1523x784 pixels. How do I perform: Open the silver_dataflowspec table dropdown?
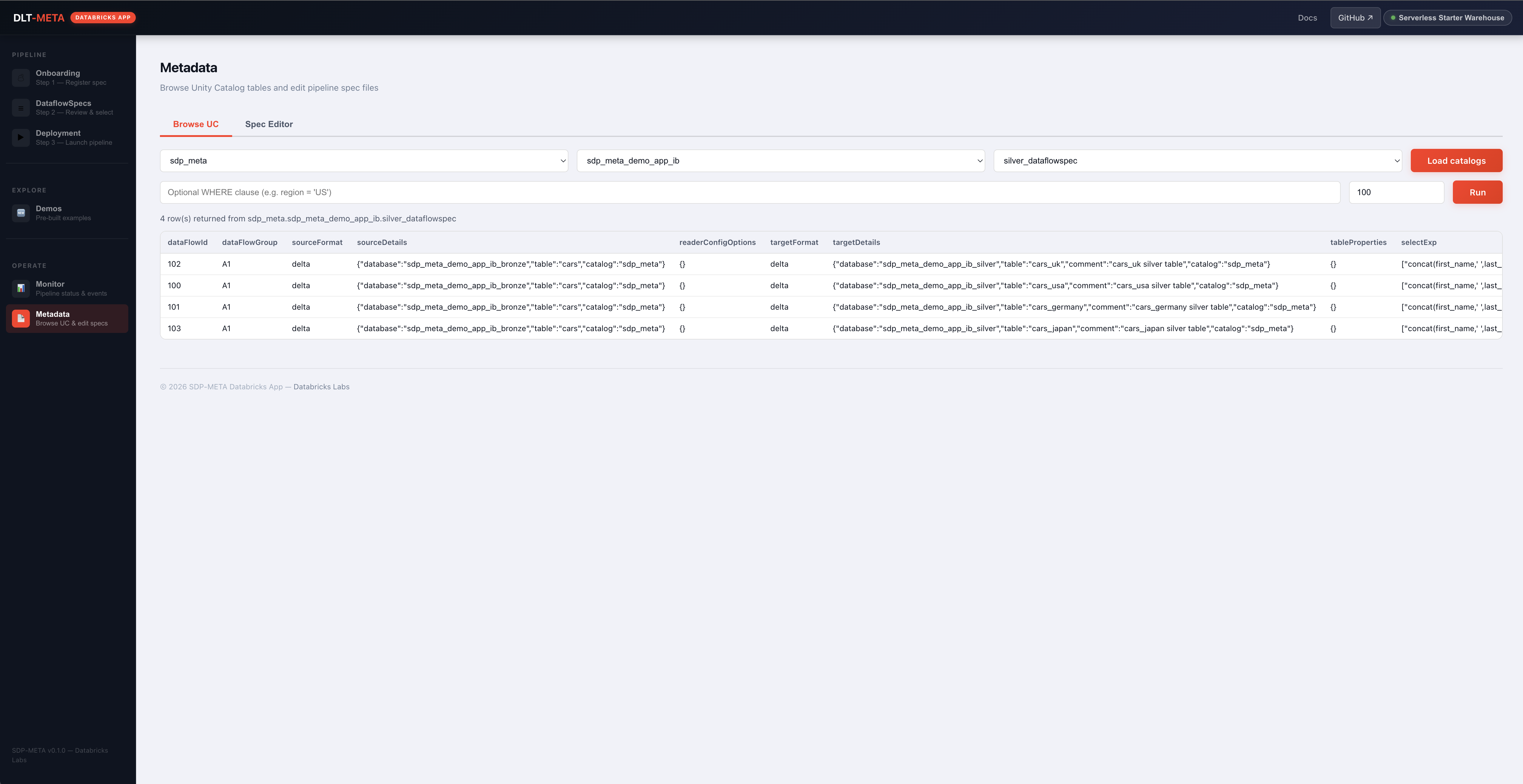(x=1197, y=161)
